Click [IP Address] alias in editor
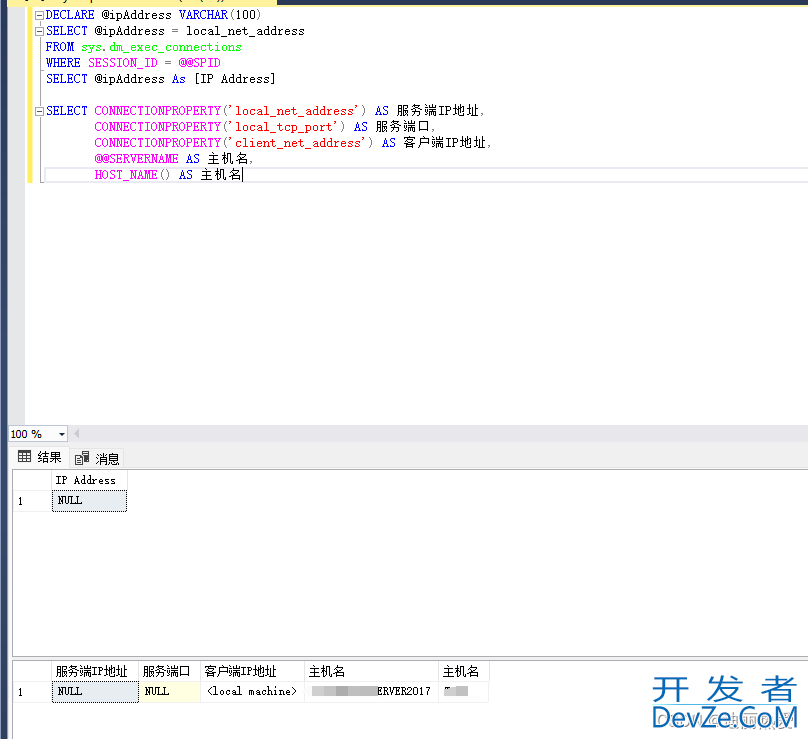808x739 pixels. [234, 79]
